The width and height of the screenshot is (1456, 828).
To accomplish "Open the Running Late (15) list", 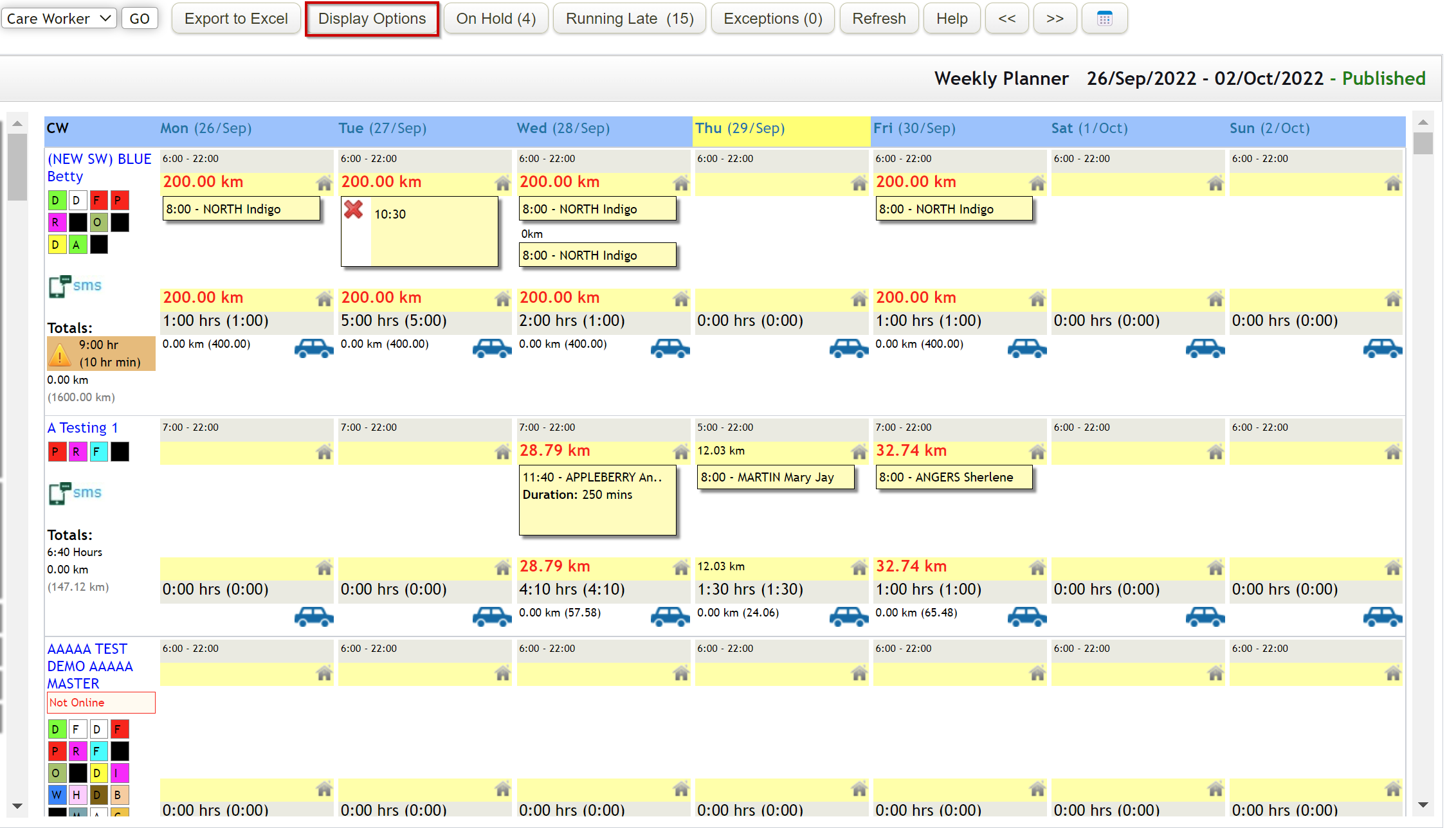I will point(629,19).
